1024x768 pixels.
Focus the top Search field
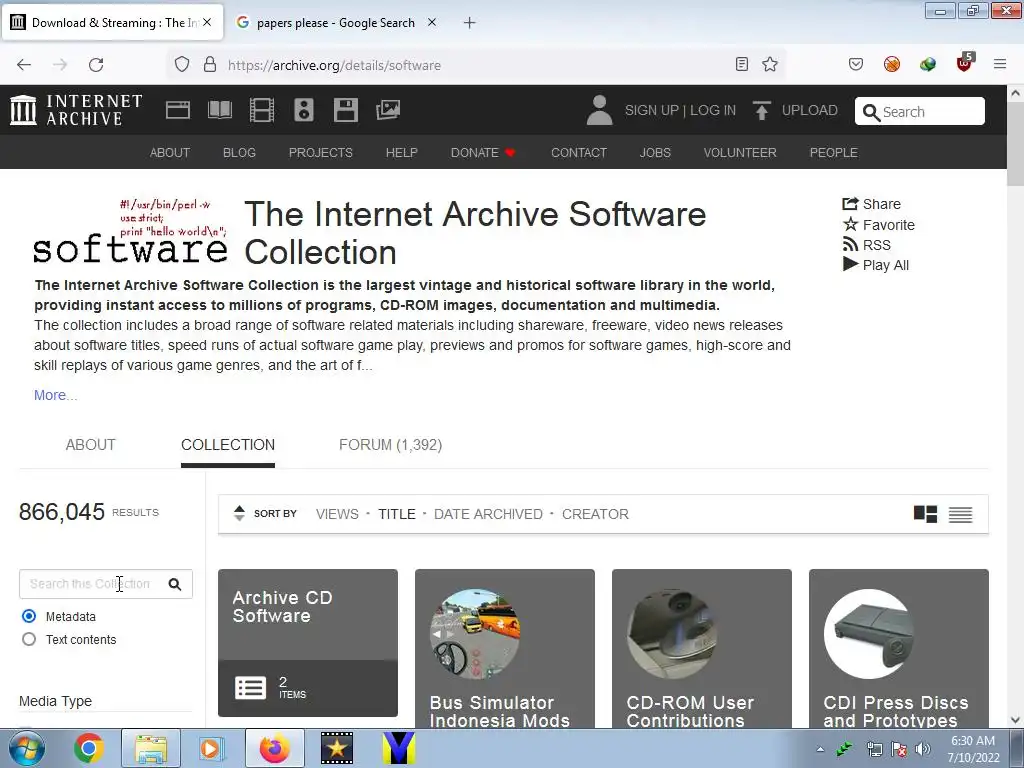tap(920, 111)
